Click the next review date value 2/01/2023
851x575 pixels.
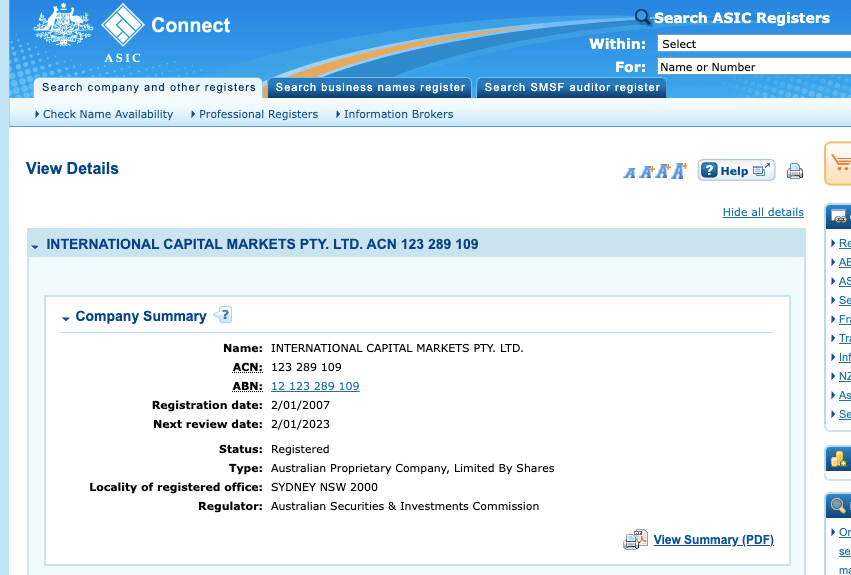coord(300,424)
